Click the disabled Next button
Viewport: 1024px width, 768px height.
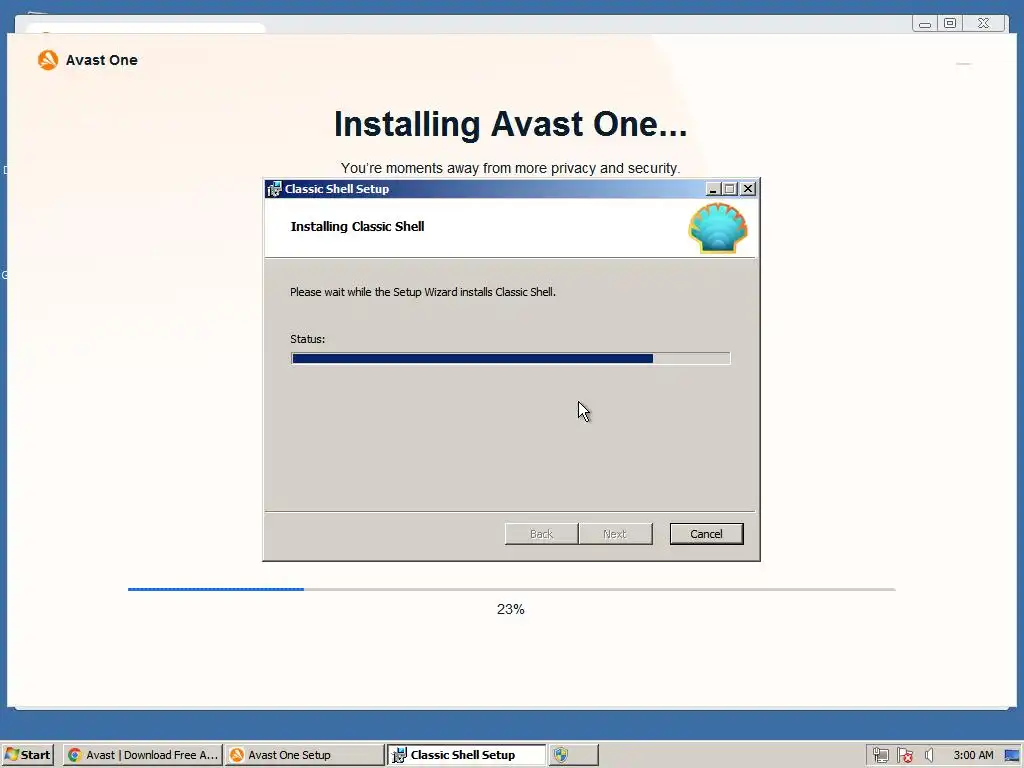615,534
